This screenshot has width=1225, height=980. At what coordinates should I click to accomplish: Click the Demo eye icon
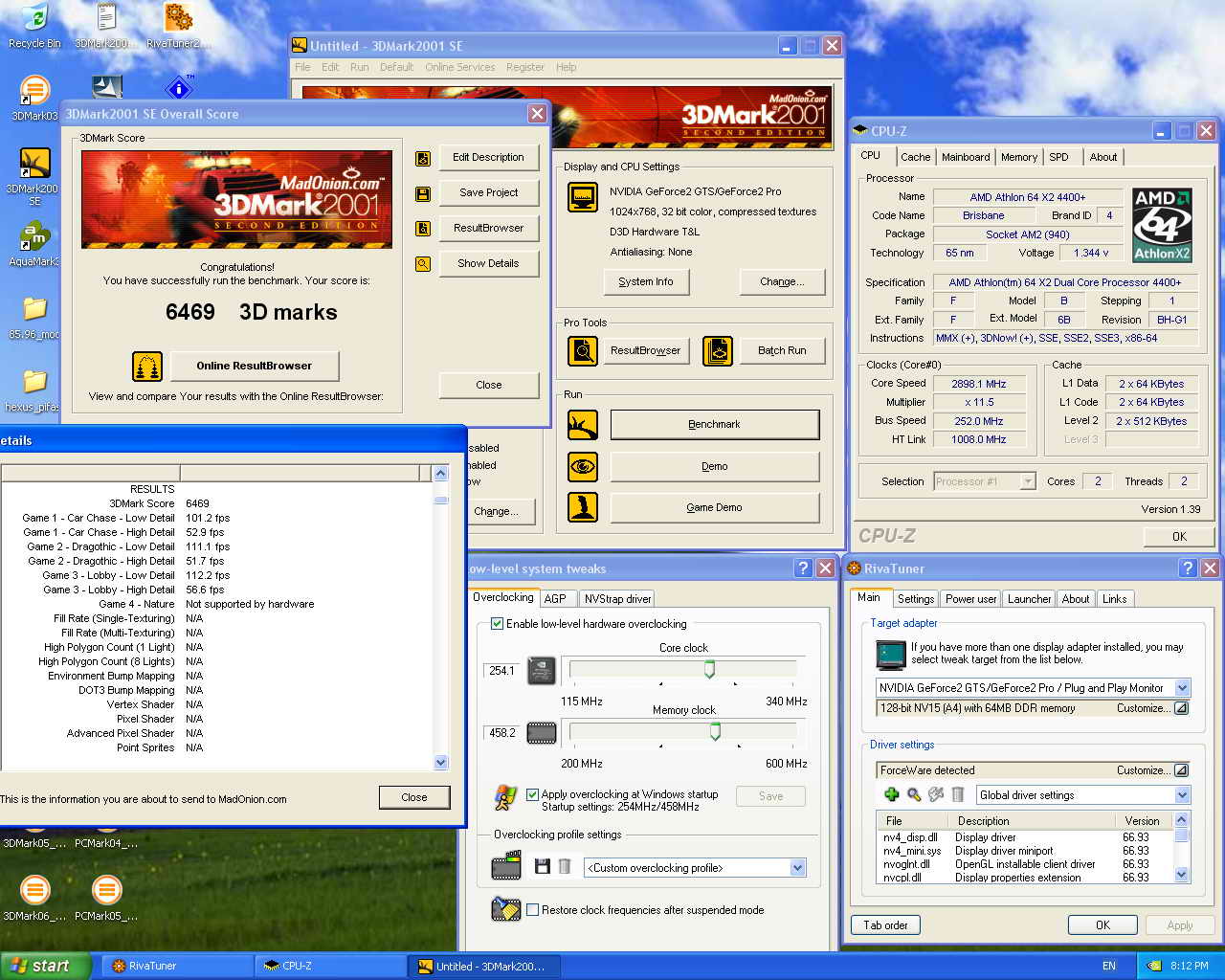pos(583,467)
